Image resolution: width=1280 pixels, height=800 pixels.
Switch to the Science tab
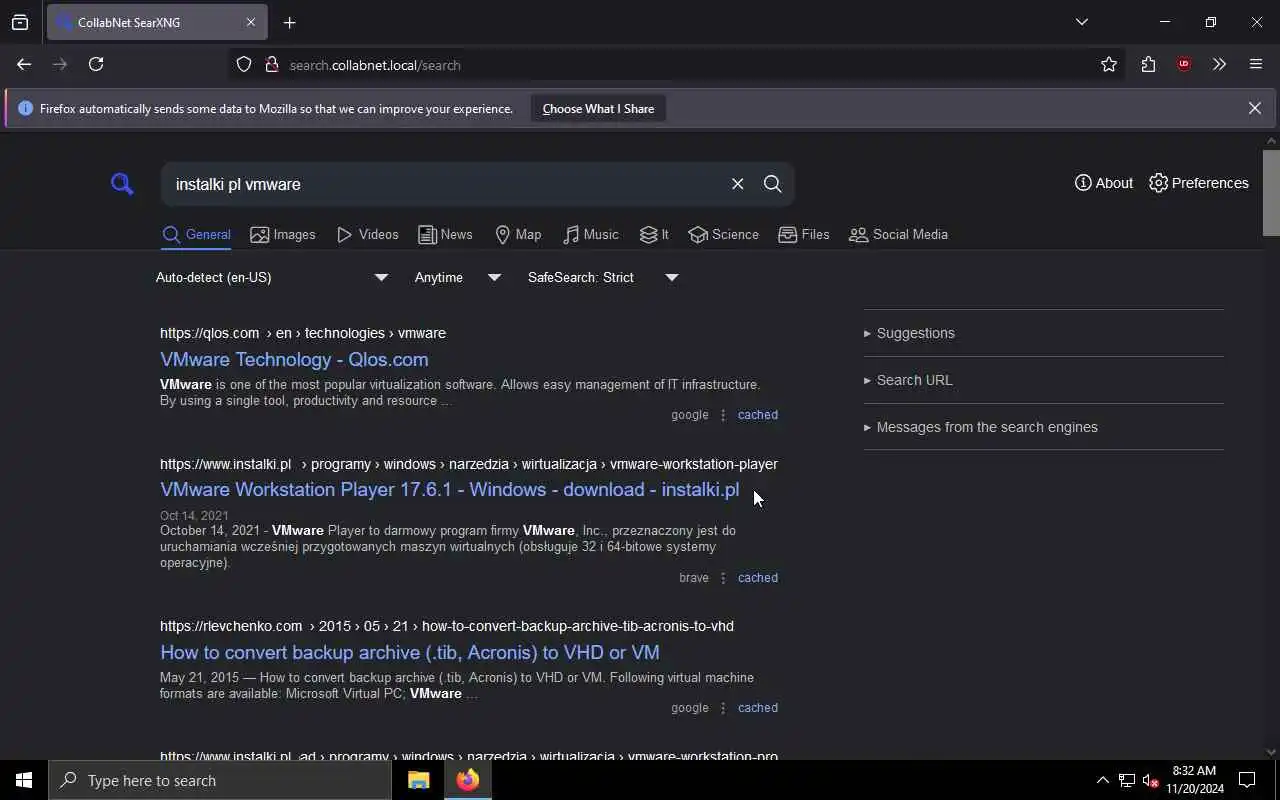coord(723,235)
